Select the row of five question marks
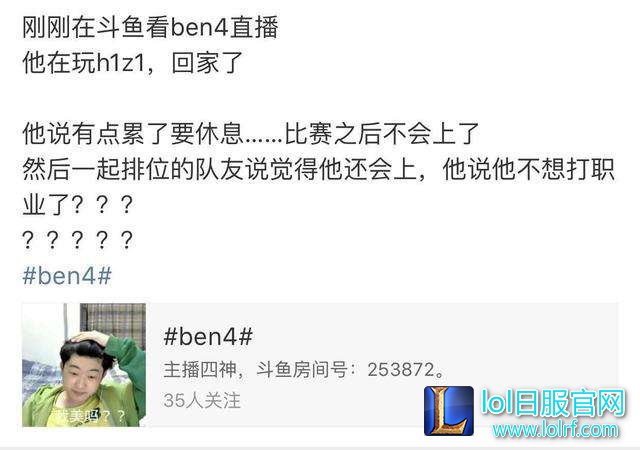 pos(78,240)
